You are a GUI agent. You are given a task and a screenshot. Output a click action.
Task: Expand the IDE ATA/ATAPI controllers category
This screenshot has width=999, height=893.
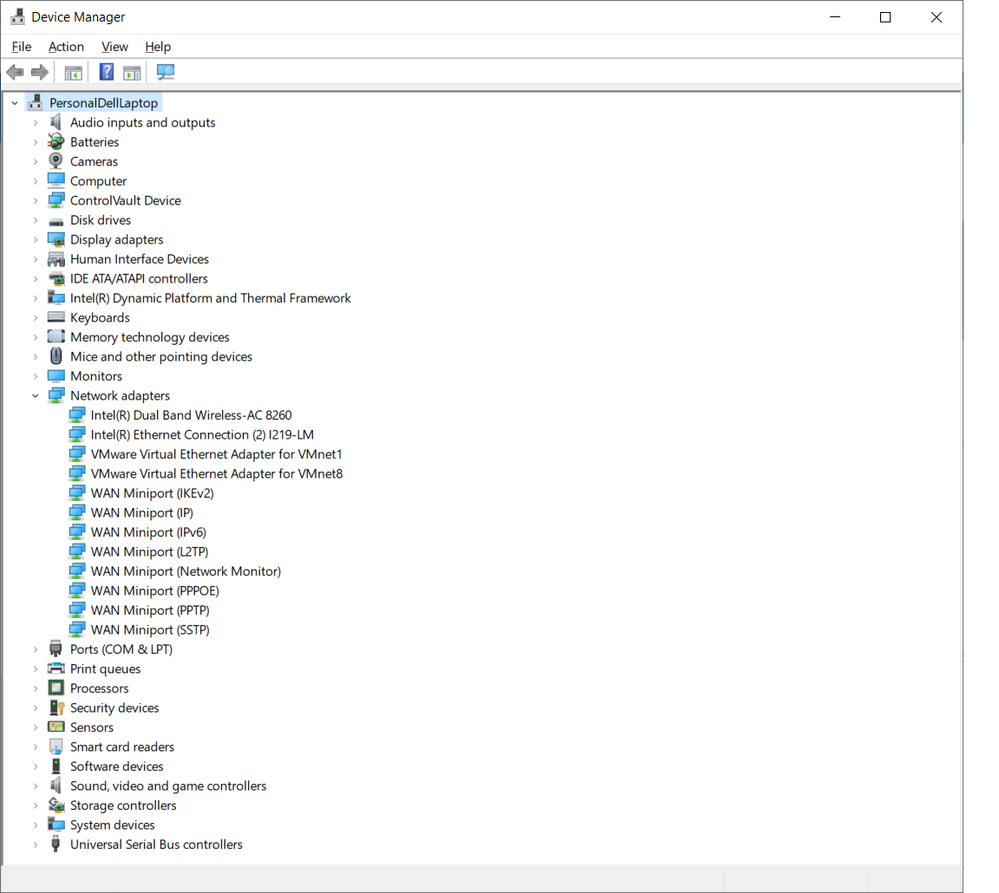click(x=36, y=278)
